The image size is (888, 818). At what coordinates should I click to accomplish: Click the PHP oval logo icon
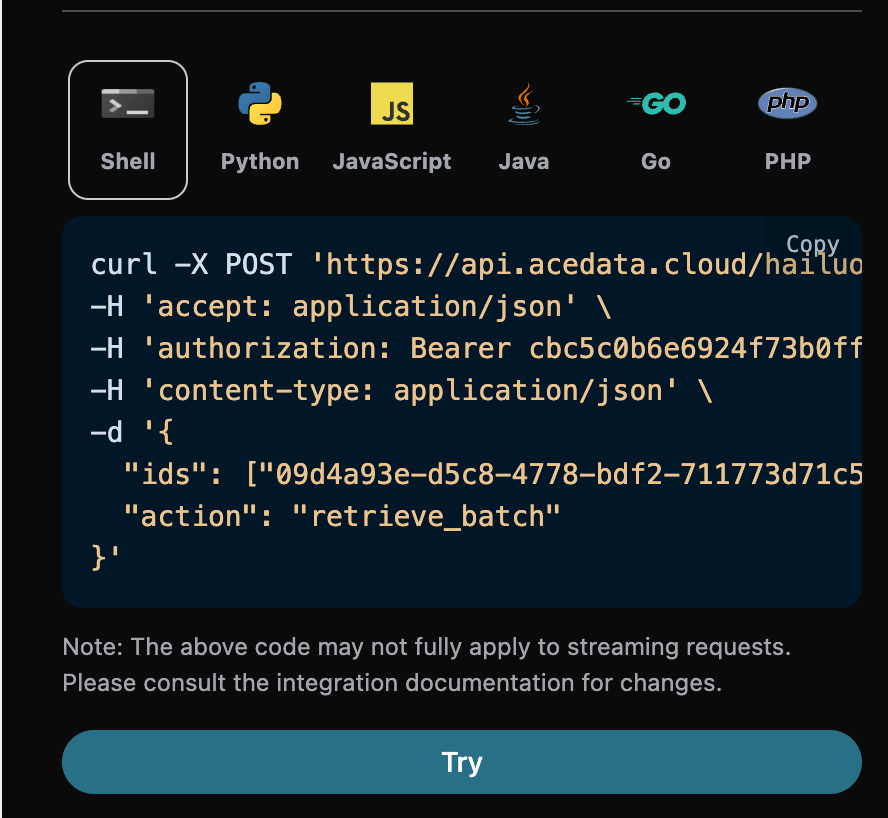787,103
